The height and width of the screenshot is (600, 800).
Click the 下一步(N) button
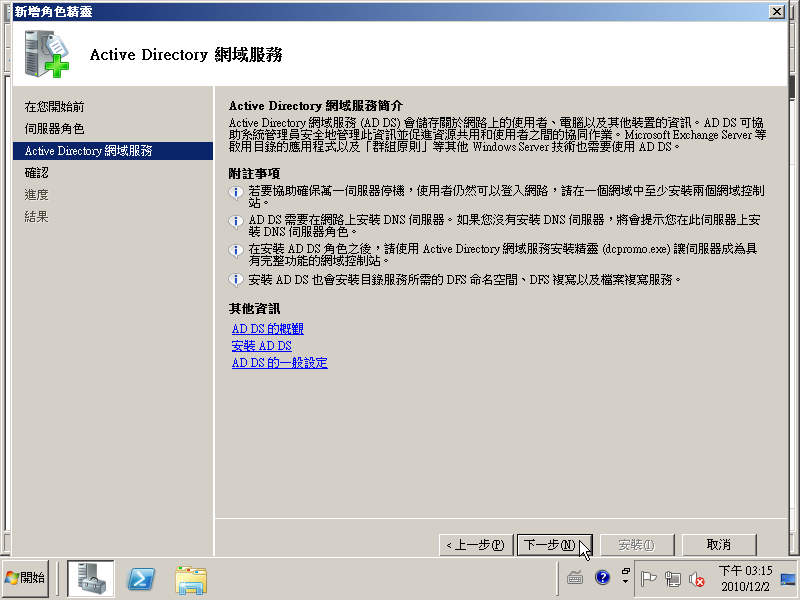coord(555,545)
